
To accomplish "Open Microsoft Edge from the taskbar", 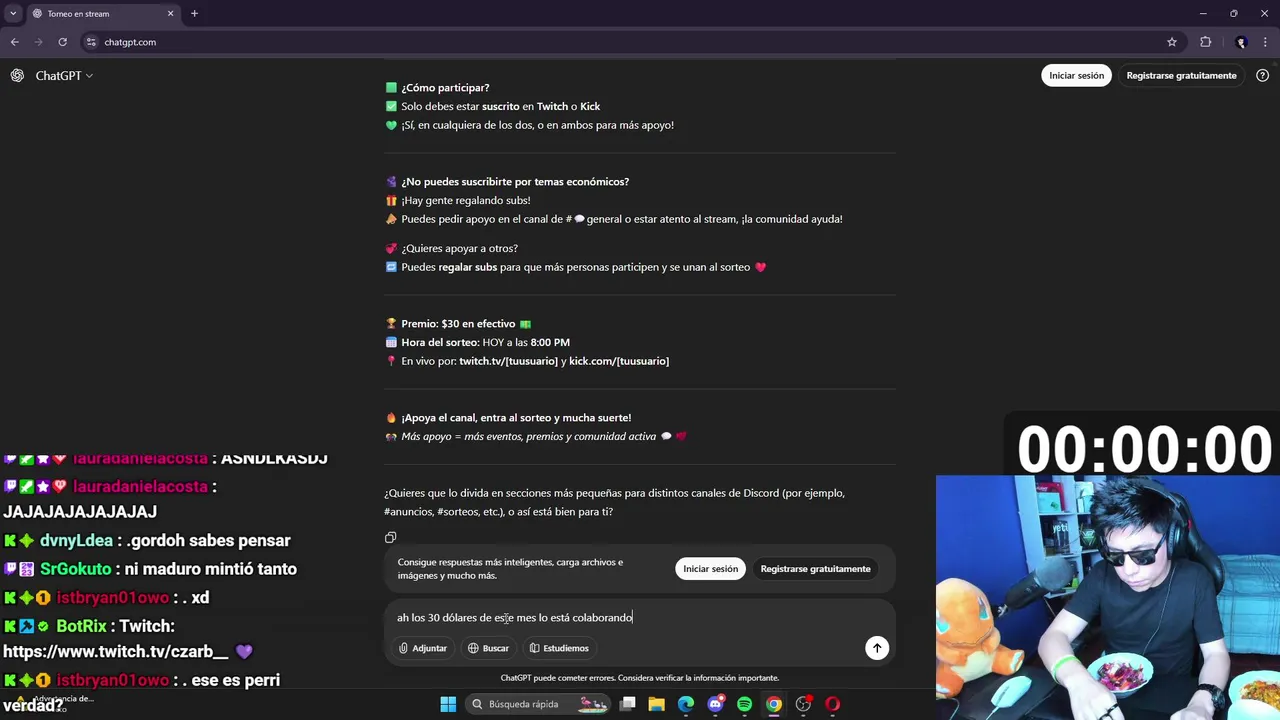I will click(686, 704).
